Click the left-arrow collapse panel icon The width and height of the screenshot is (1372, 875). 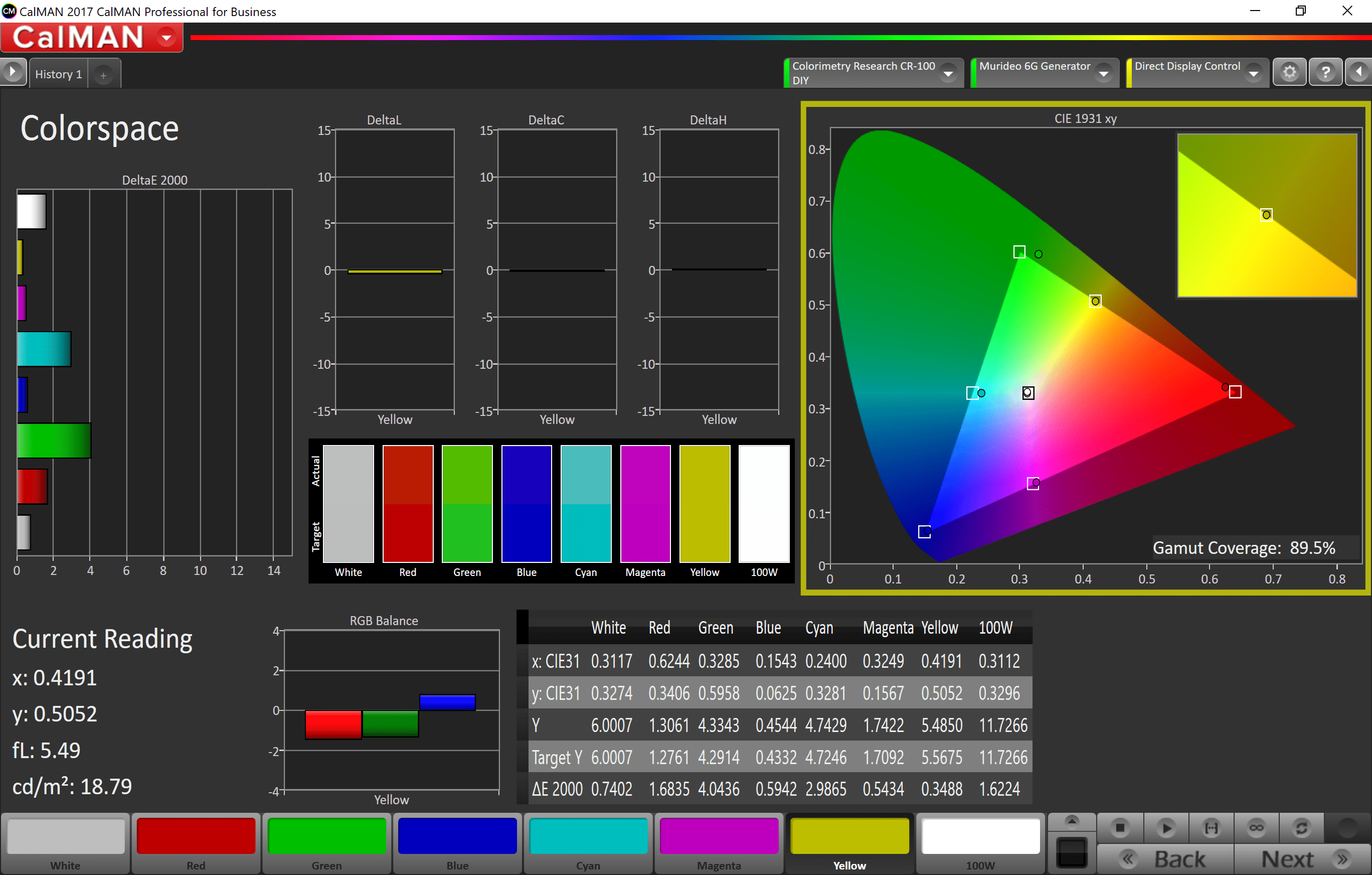[1359, 72]
